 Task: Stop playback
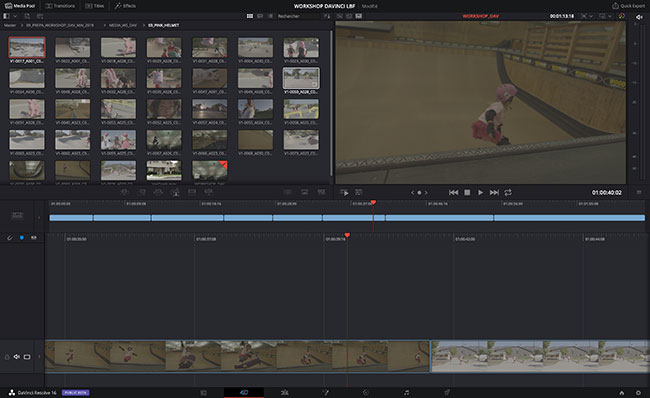[x=467, y=192]
